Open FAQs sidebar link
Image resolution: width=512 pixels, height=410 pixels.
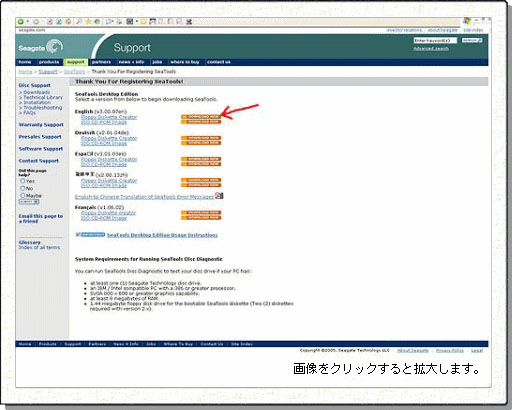(x=29, y=113)
